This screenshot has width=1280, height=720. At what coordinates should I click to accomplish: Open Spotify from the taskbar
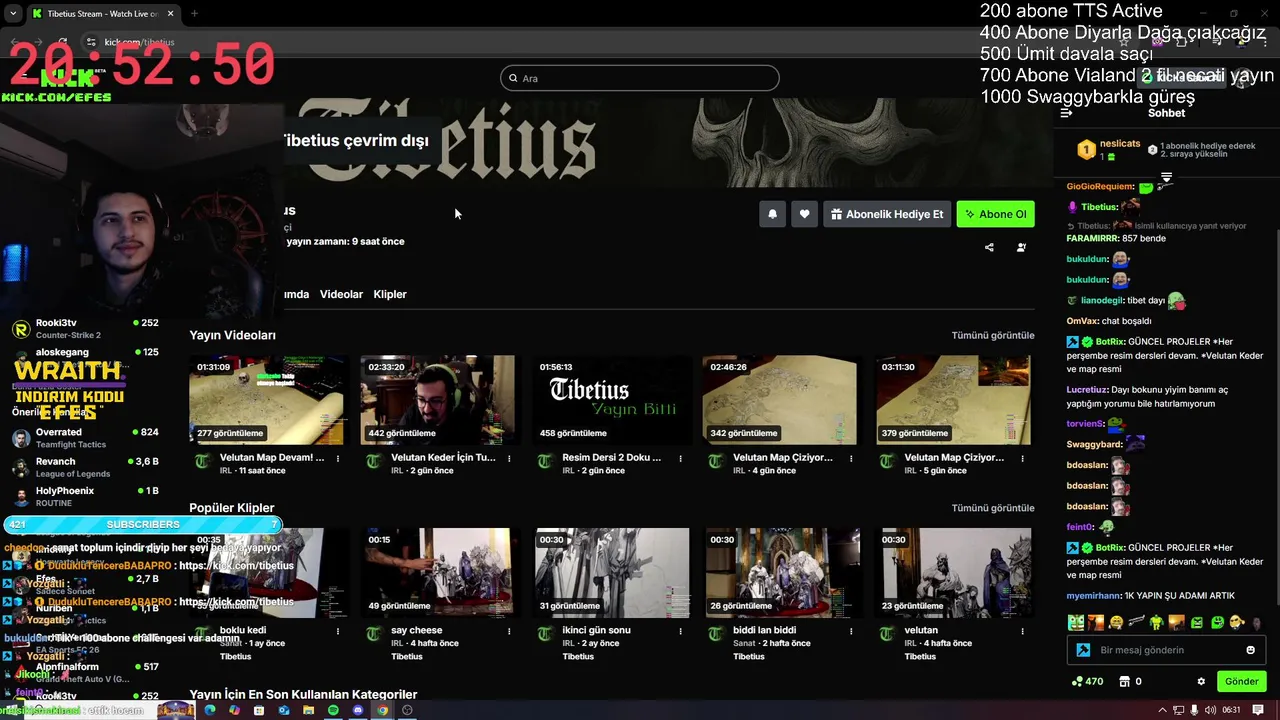click(333, 710)
